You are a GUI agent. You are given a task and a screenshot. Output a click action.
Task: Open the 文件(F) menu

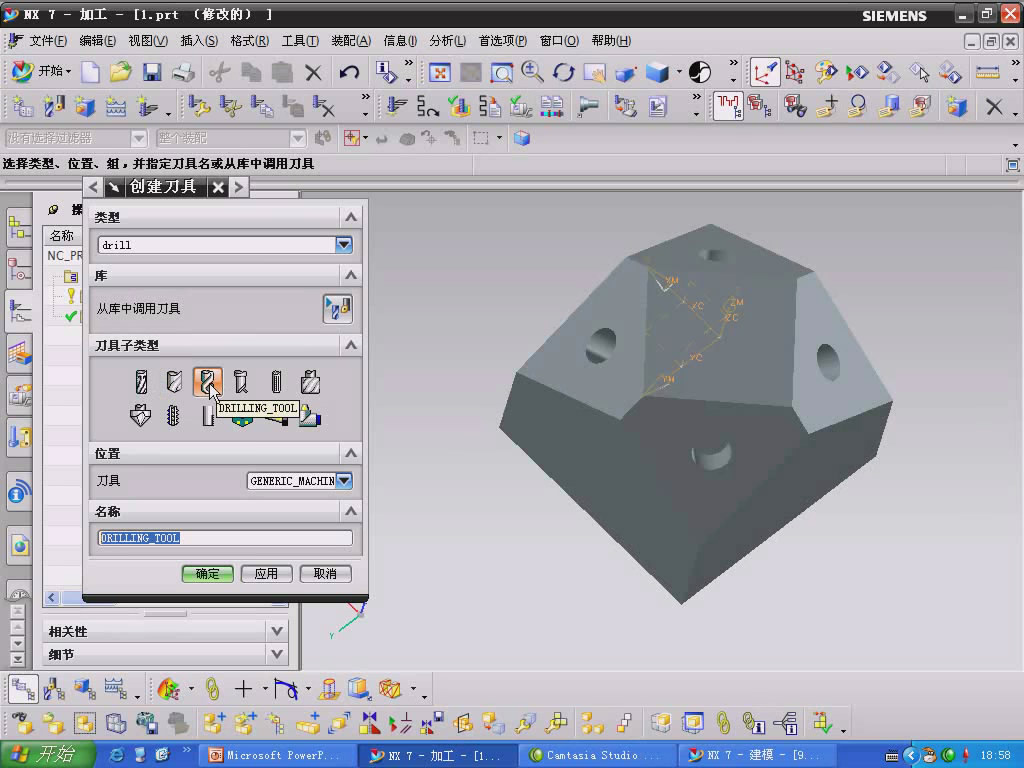pos(48,40)
